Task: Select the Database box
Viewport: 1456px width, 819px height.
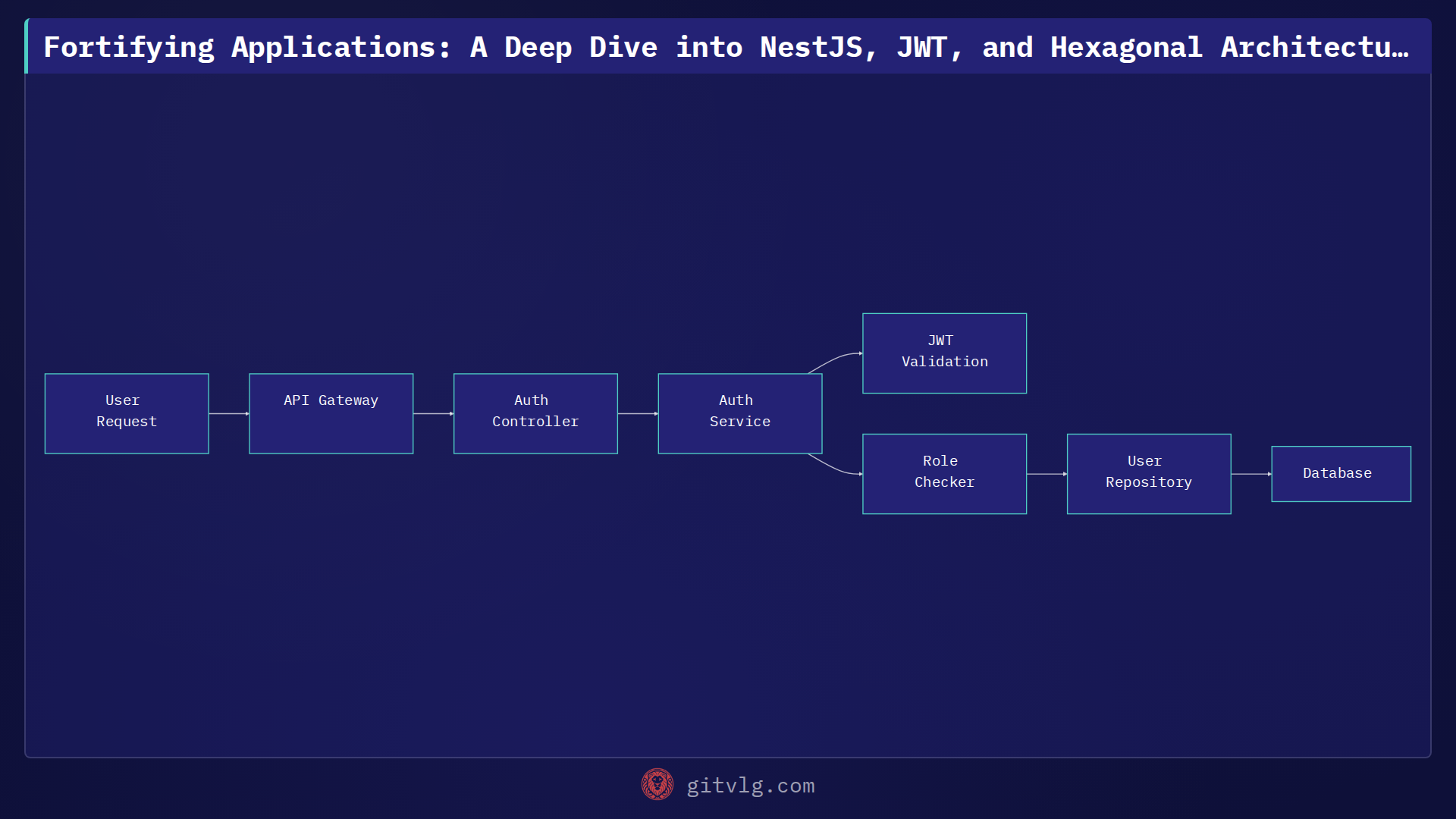Action: point(1341,474)
